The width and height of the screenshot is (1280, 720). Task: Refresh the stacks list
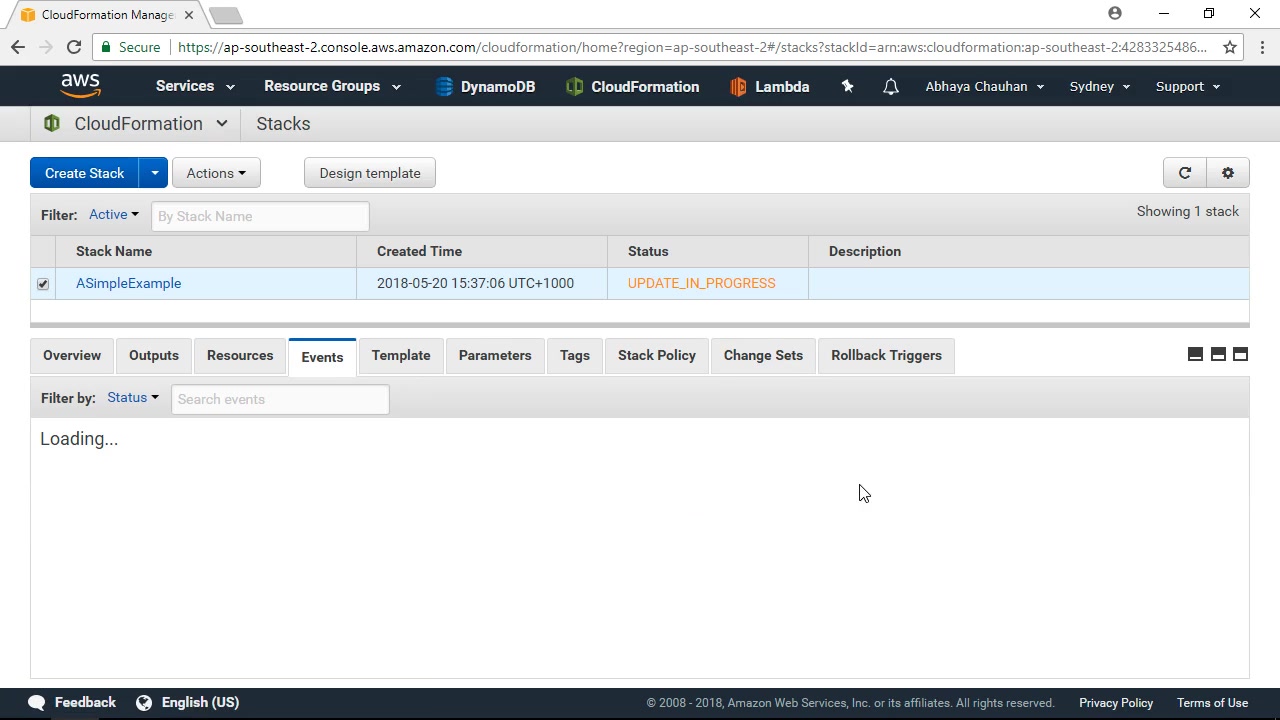click(x=1185, y=173)
